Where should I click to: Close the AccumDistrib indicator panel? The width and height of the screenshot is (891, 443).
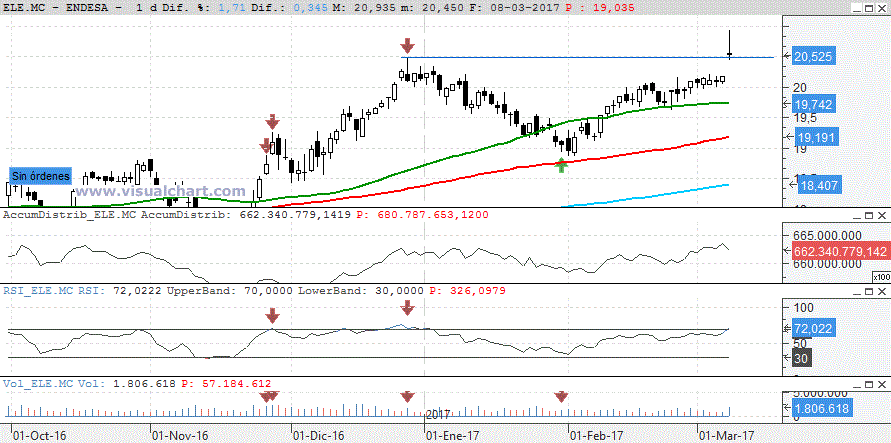pyautogui.click(x=881, y=215)
